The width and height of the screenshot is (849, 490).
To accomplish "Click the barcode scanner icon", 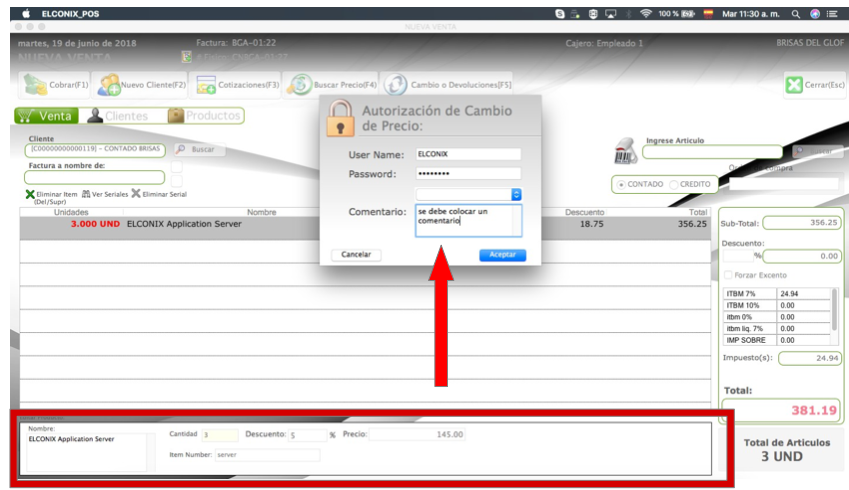I will click(625, 151).
